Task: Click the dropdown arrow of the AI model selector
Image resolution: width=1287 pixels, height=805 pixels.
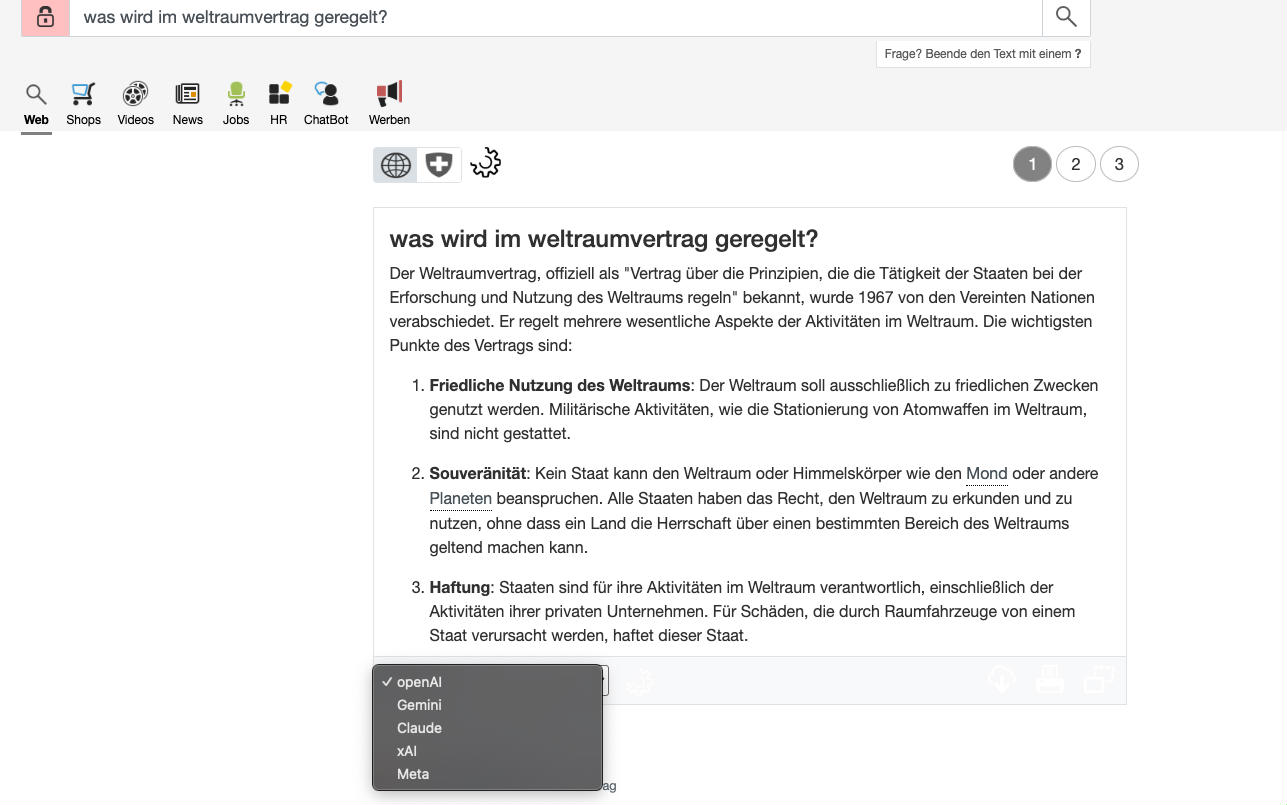Action: (604, 681)
